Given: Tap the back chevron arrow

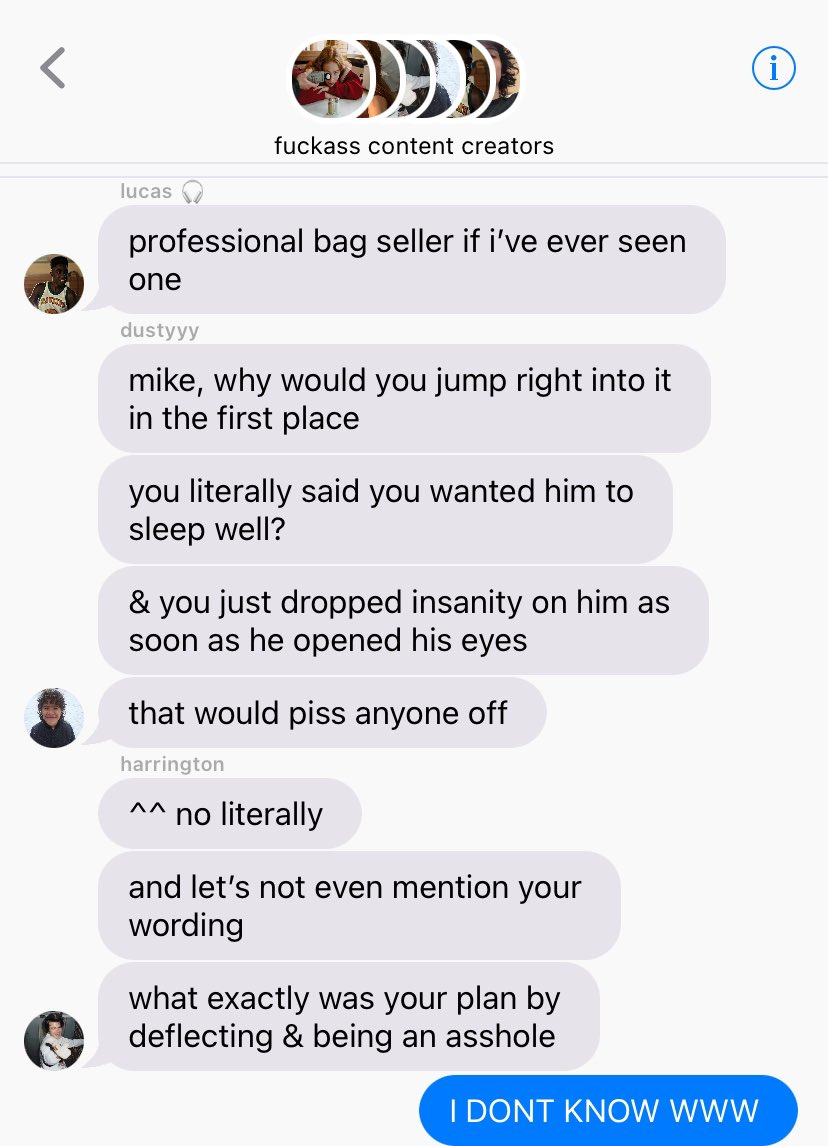Looking at the screenshot, I should 53,68.
